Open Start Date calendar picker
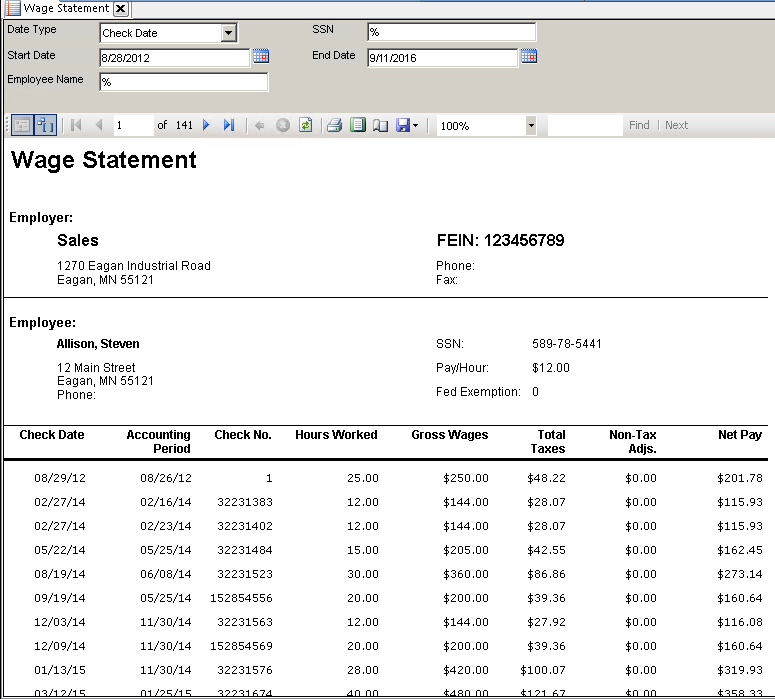This screenshot has width=775, height=699. coord(261,56)
